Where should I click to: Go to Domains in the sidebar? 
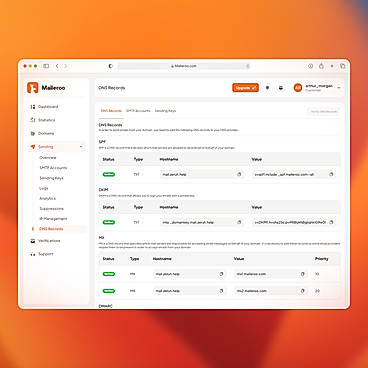tap(42, 133)
